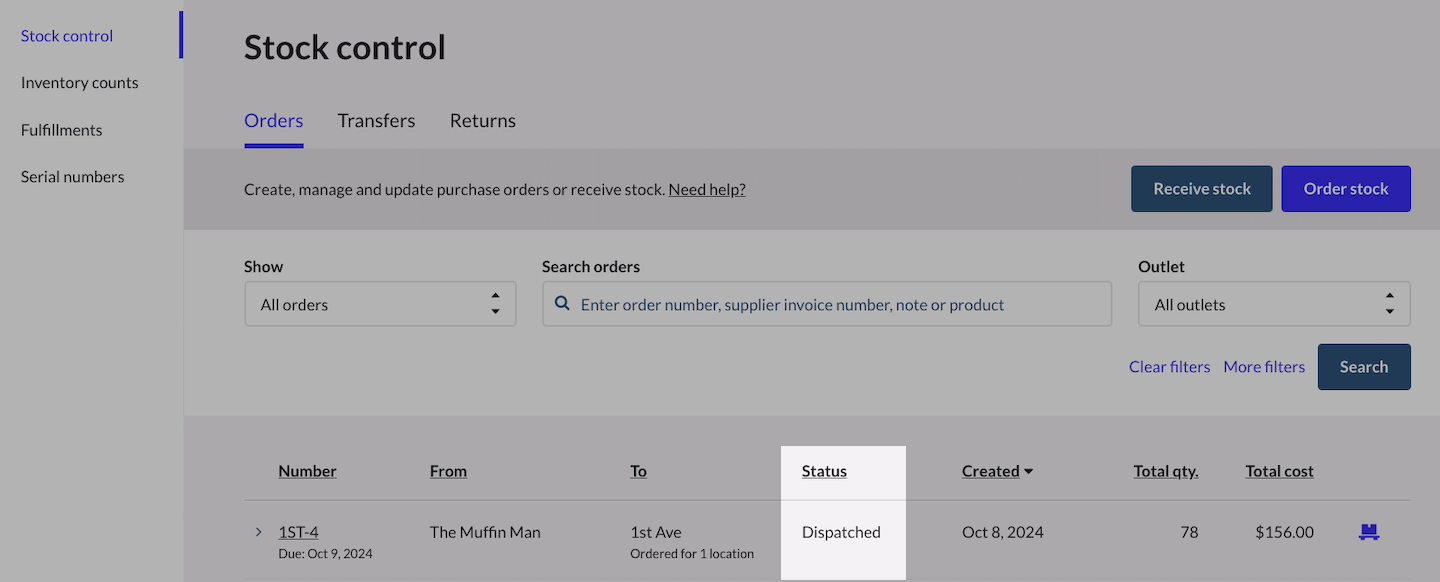
Task: Open order number 1ST-4 link
Action: coord(298,532)
